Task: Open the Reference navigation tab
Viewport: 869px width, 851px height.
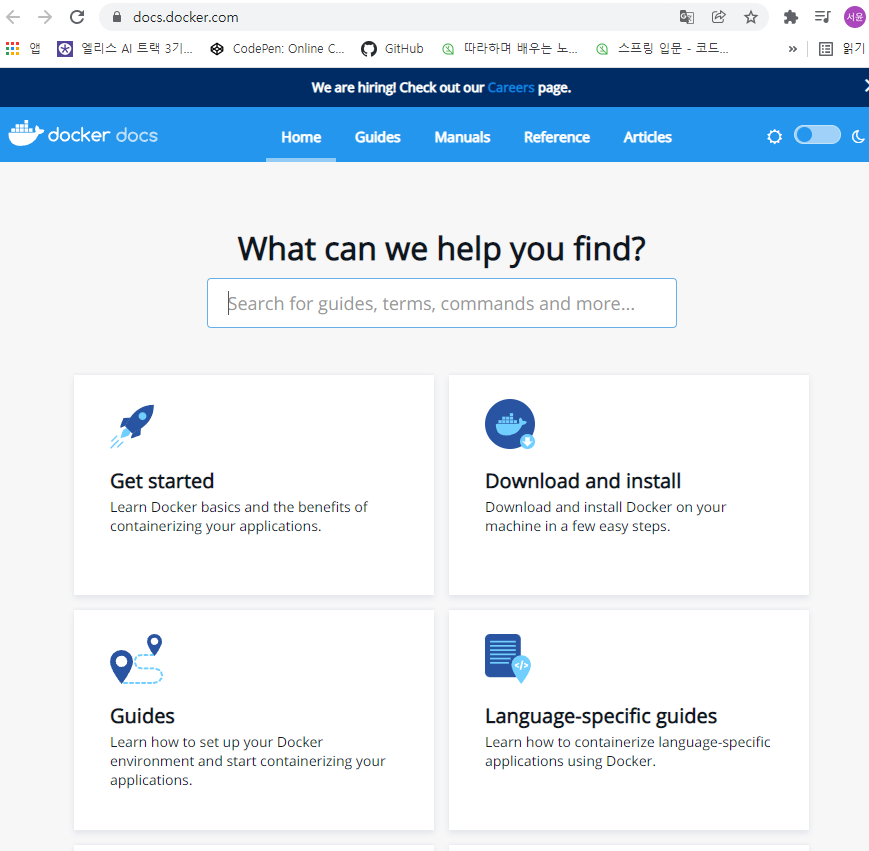Action: 556,137
